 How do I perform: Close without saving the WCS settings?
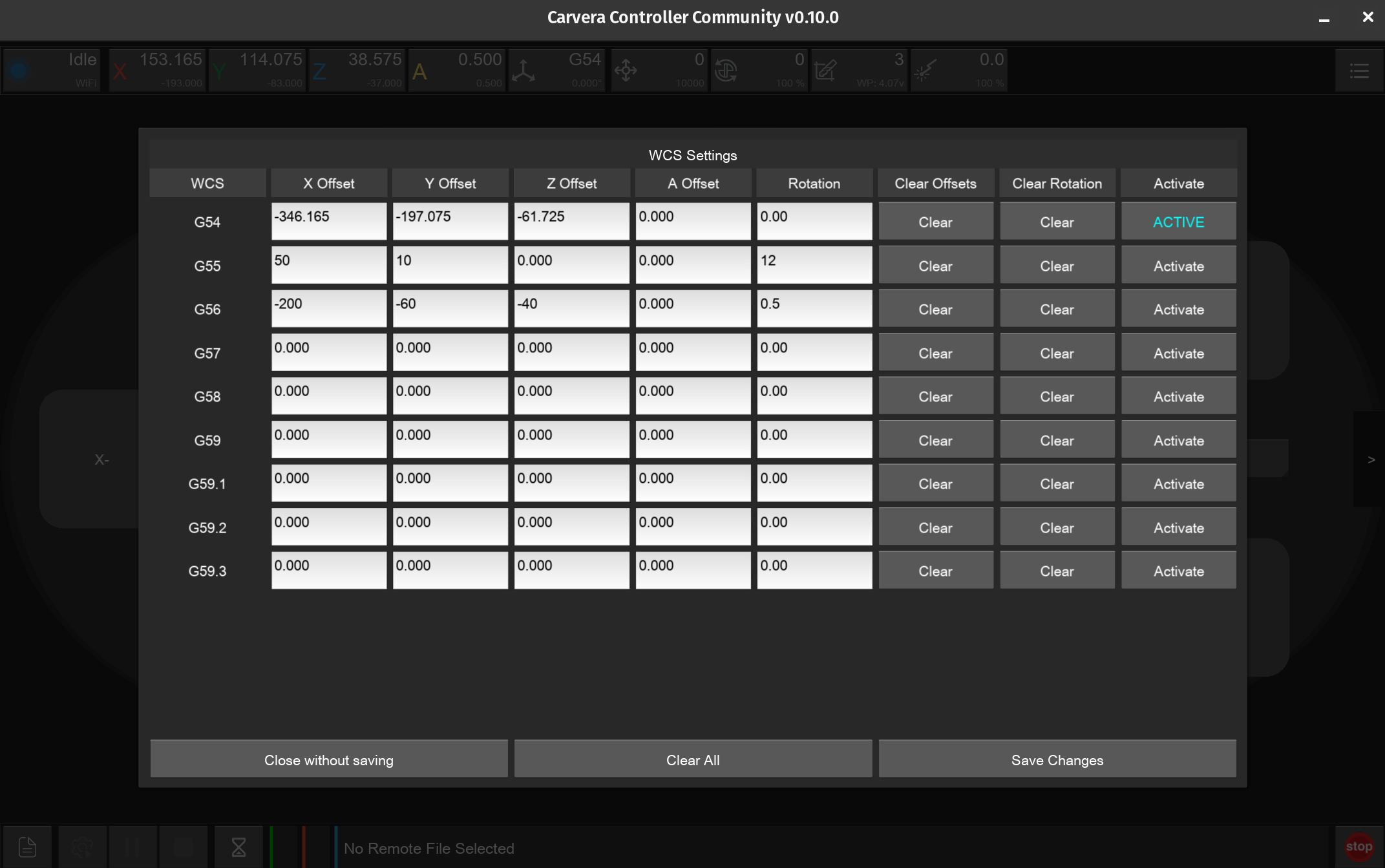coord(328,759)
